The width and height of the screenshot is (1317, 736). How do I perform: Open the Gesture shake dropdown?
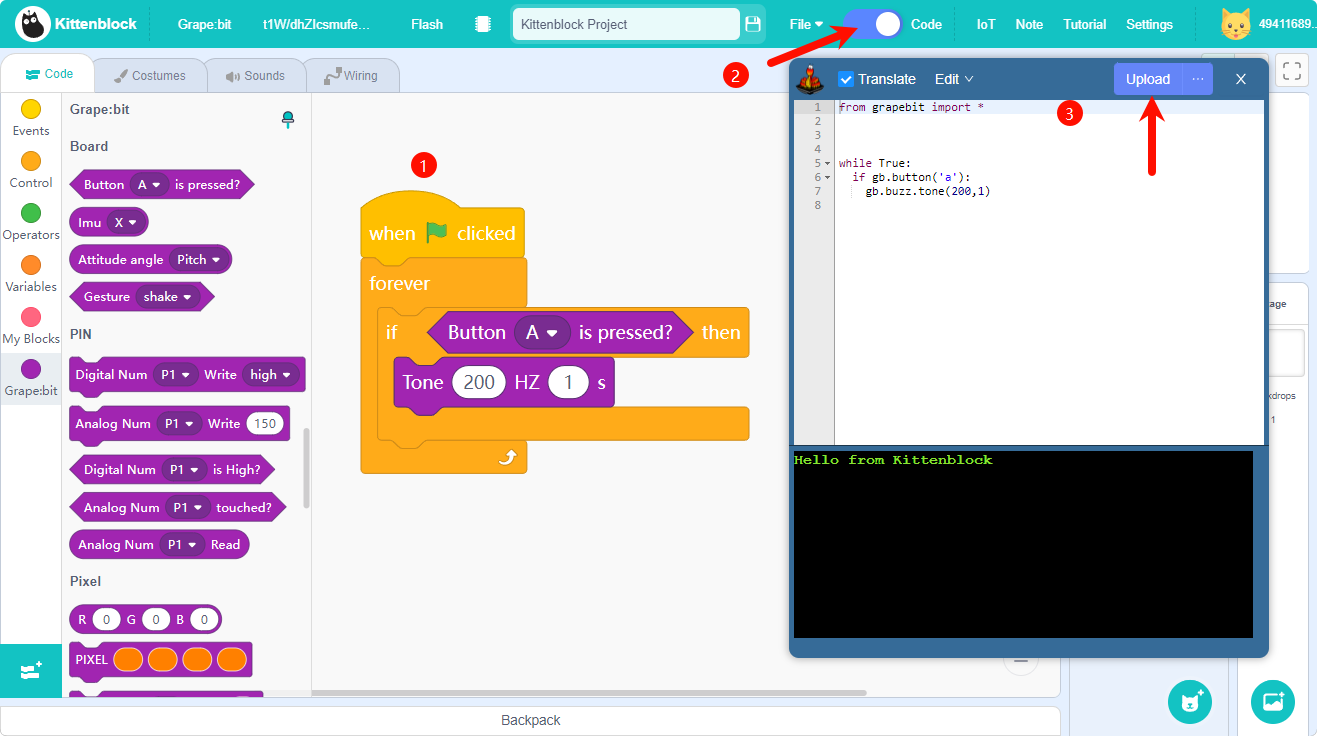point(167,297)
